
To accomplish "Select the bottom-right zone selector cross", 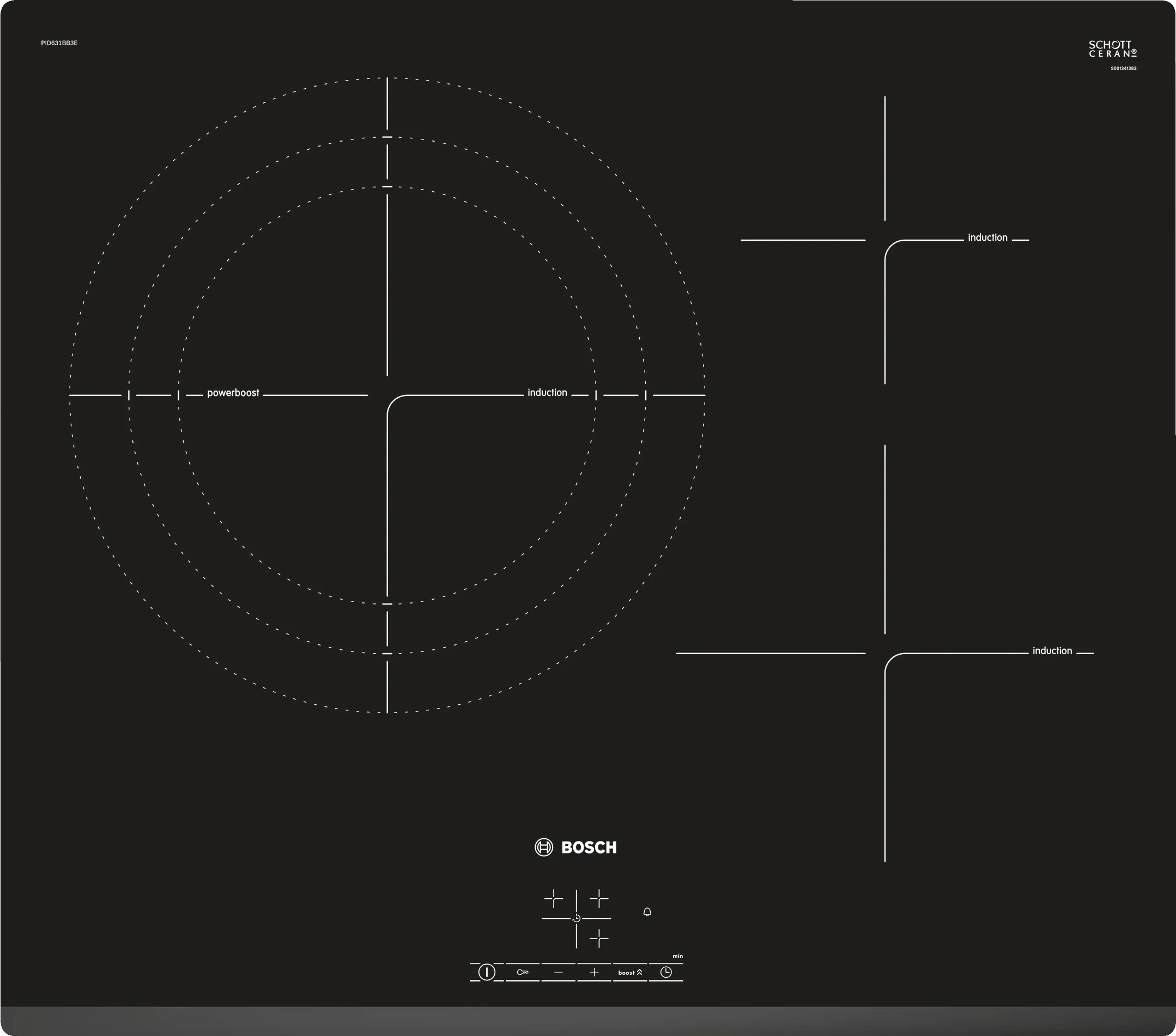I will 599,939.
